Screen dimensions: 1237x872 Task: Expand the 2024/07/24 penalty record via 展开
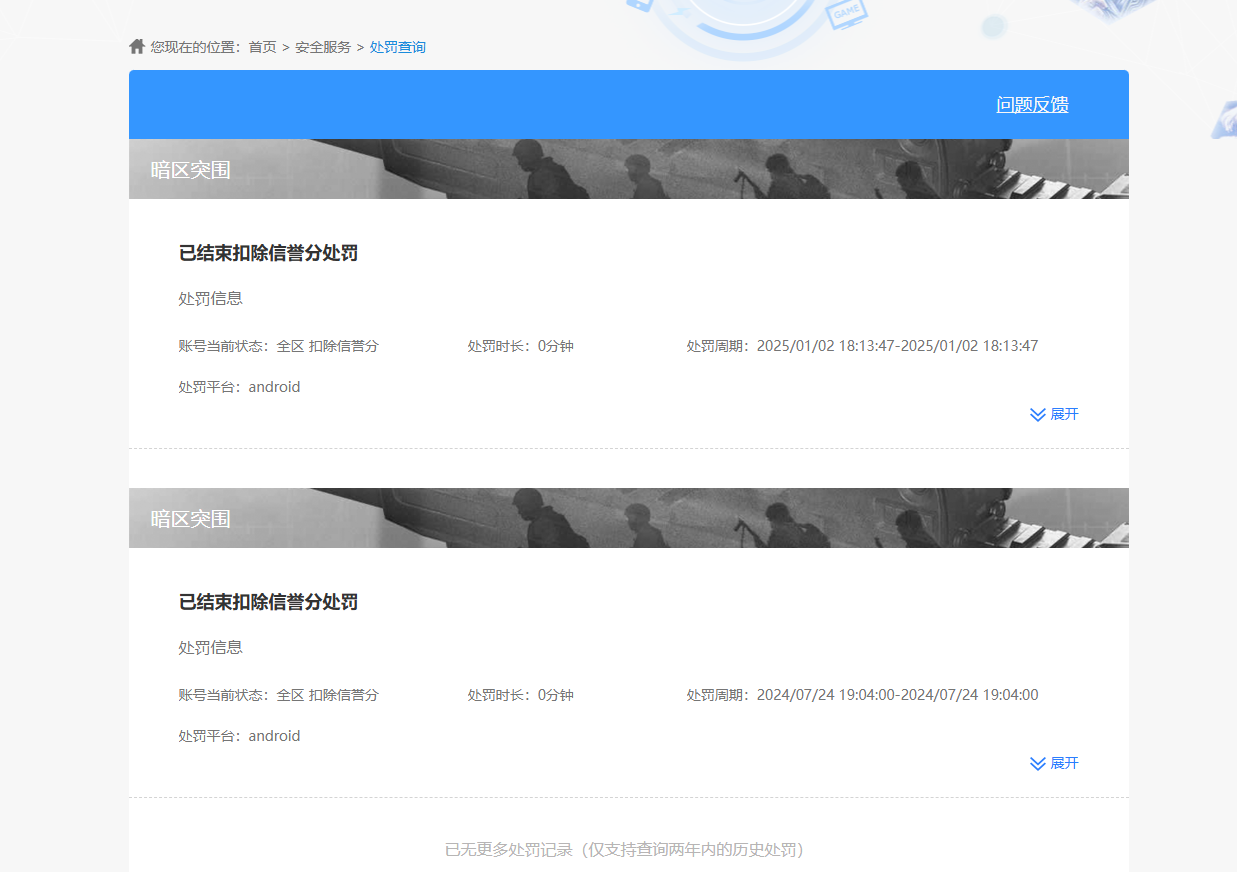click(x=1064, y=763)
